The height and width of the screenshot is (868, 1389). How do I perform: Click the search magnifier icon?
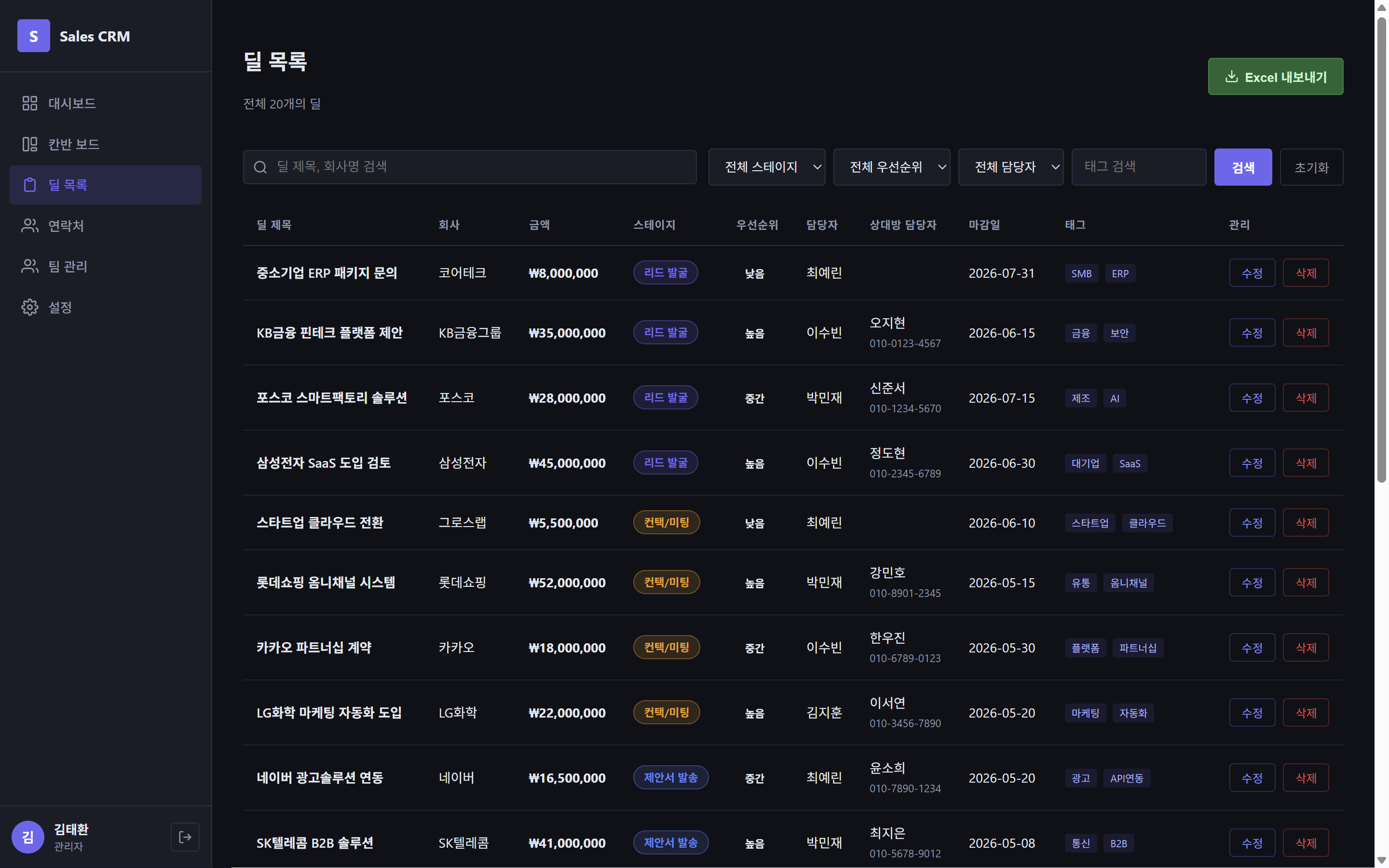tap(260, 167)
